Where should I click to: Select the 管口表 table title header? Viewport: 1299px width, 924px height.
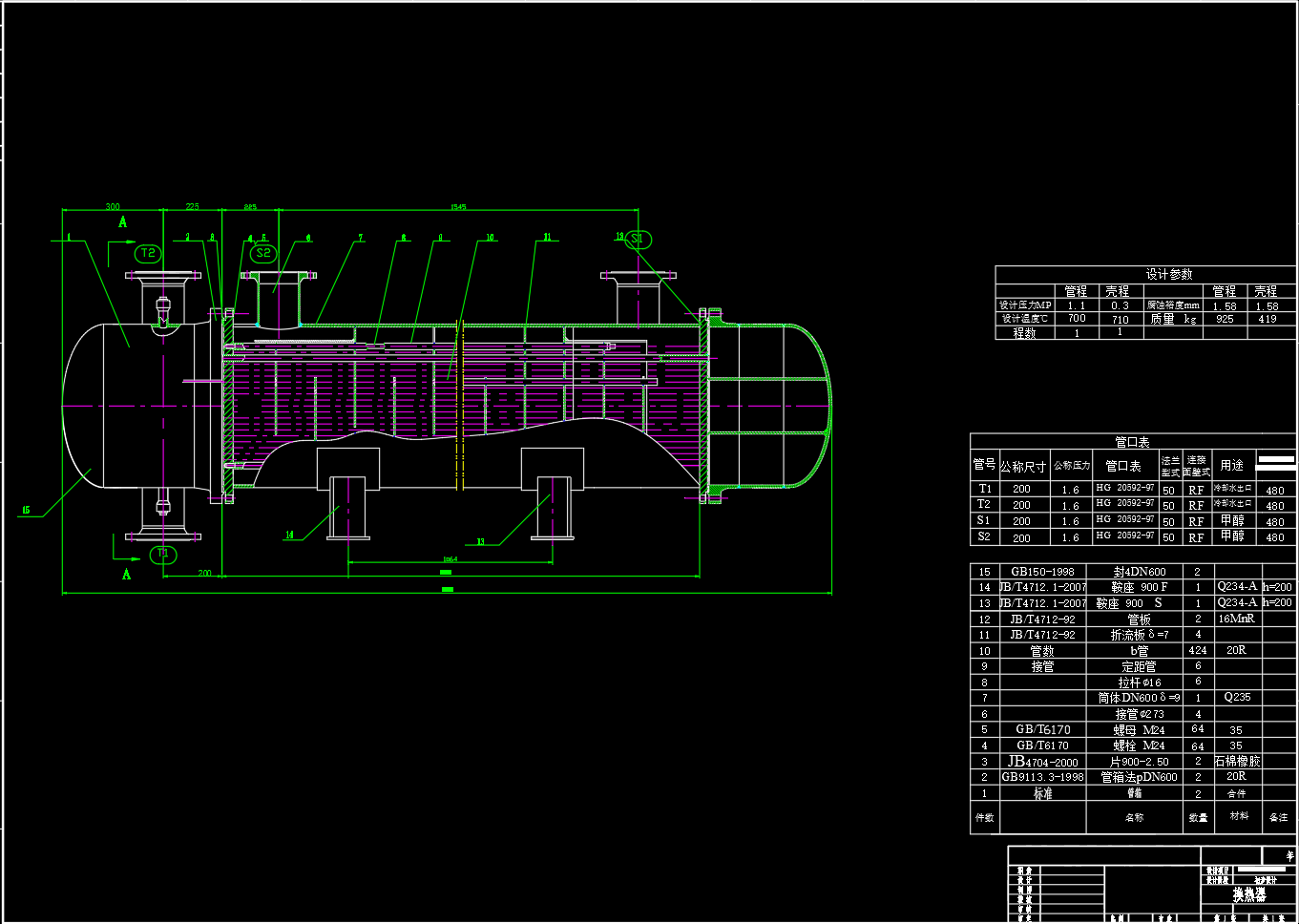click(1132, 442)
